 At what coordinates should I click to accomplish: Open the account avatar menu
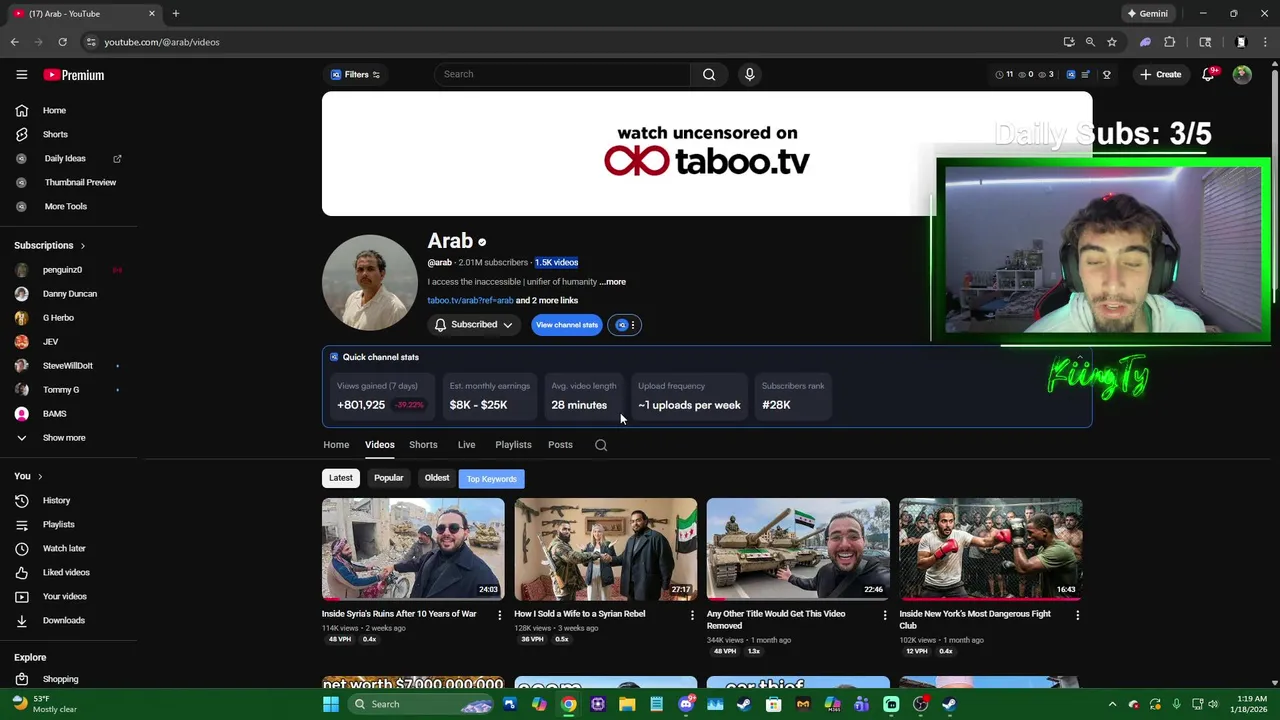click(x=1242, y=75)
